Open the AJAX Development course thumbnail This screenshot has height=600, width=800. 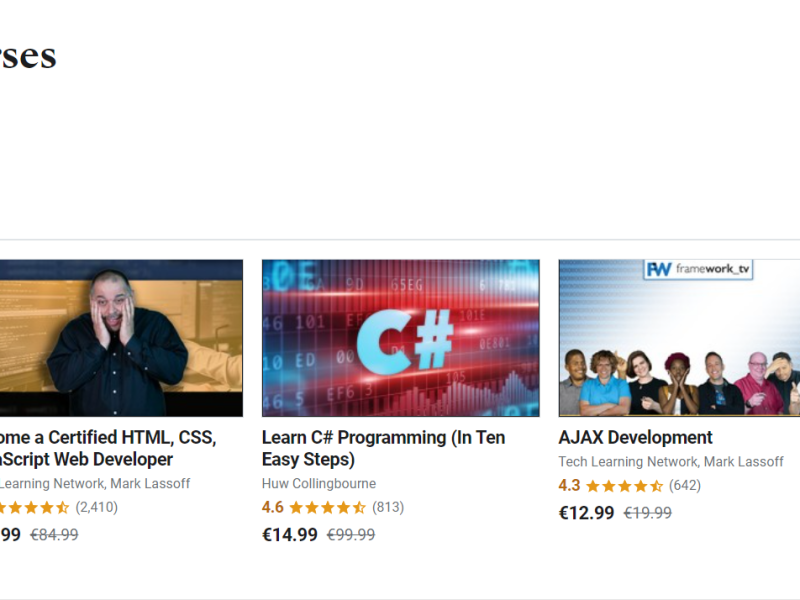pos(679,338)
